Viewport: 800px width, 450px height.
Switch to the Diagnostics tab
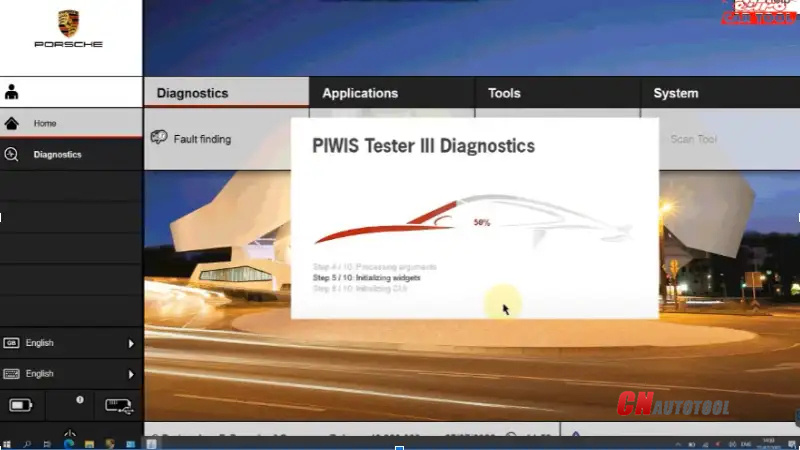226,93
